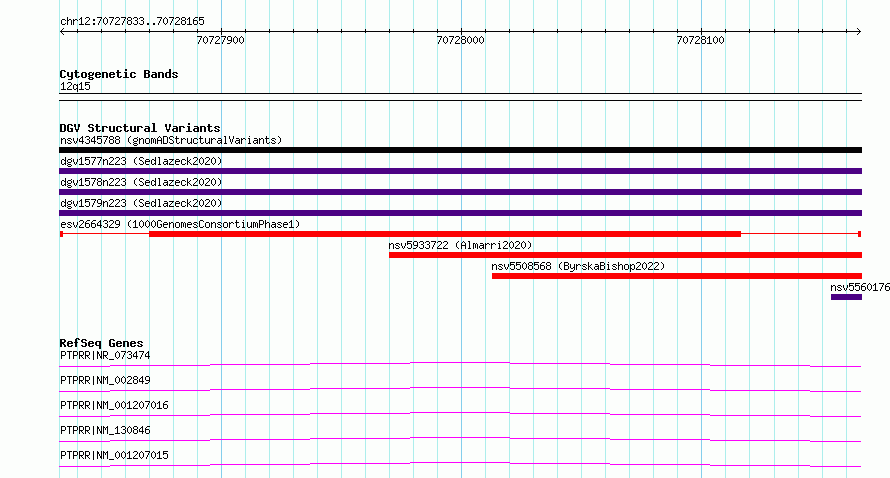Open PTPRR|NM_002849 transcript label
Image resolution: width=890 pixels, height=478 pixels.
105,380
